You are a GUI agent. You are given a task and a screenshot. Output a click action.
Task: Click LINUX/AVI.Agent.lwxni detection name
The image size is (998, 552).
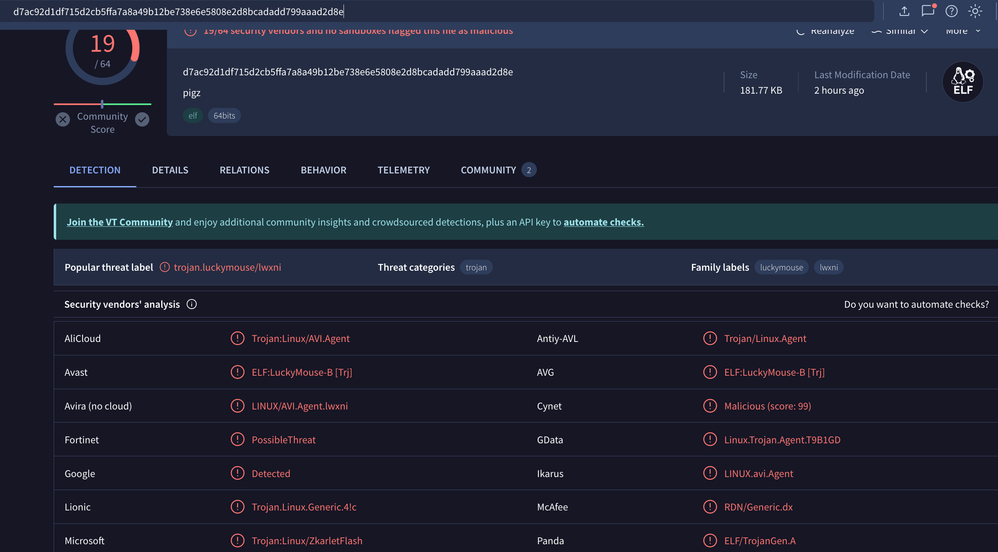coord(300,406)
